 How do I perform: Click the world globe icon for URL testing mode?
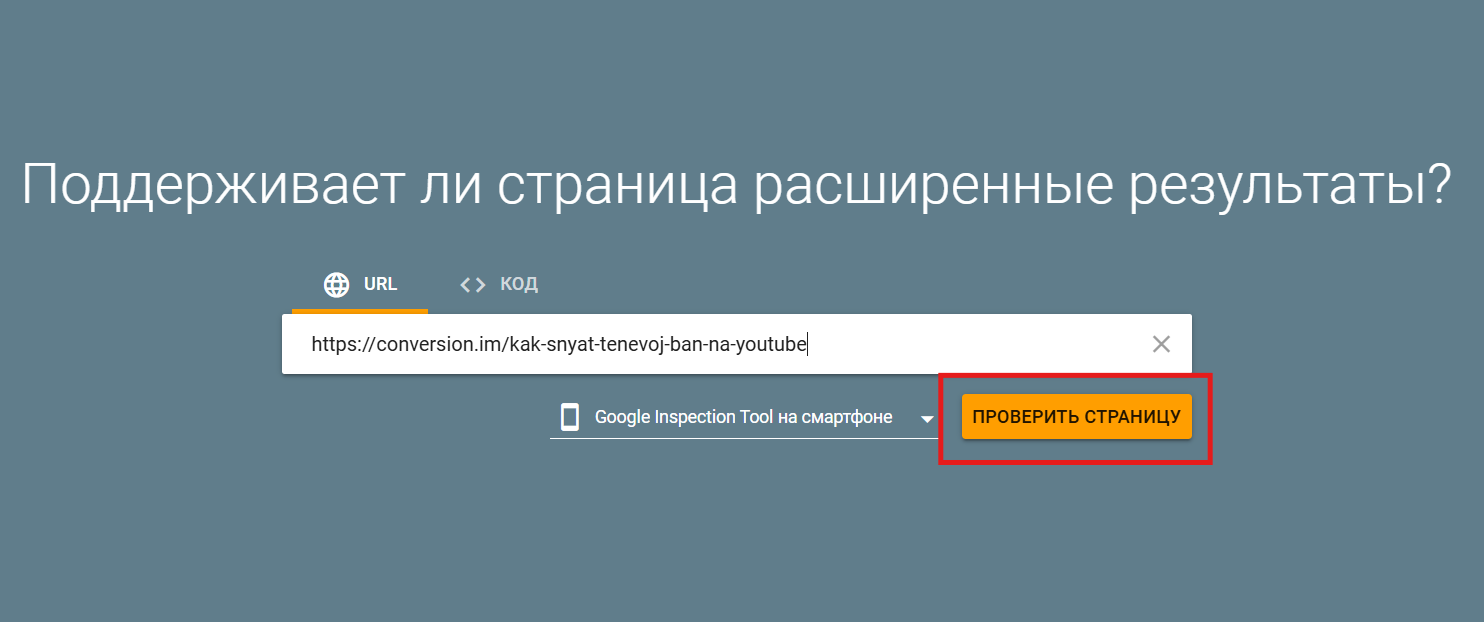point(336,284)
